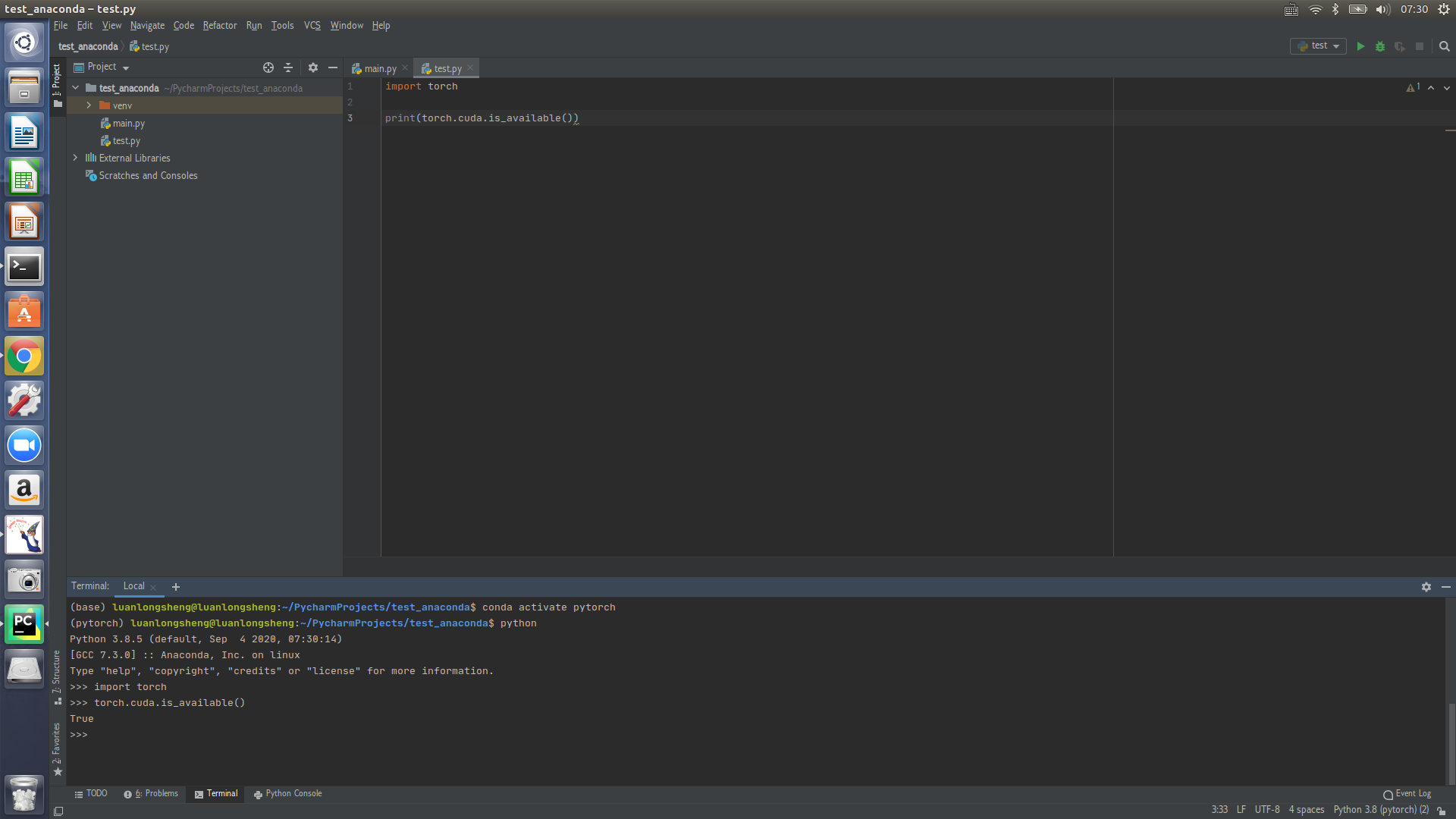Image resolution: width=1456 pixels, height=819 pixels.
Task: Open Search Everywhere magnifier icon
Action: click(x=1445, y=46)
